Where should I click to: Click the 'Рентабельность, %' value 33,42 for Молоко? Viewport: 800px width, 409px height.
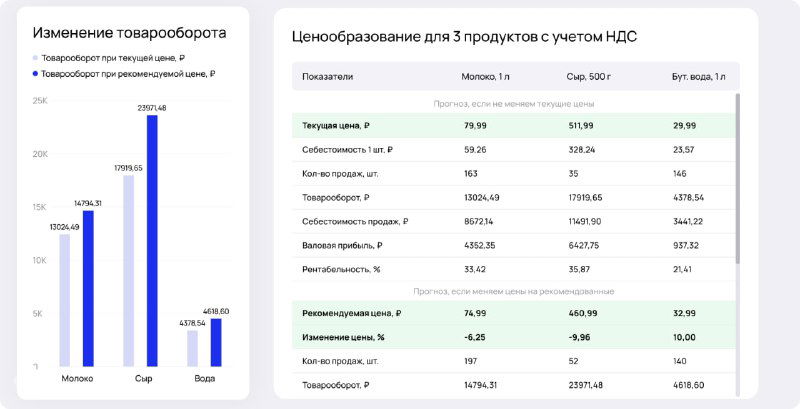click(476, 269)
